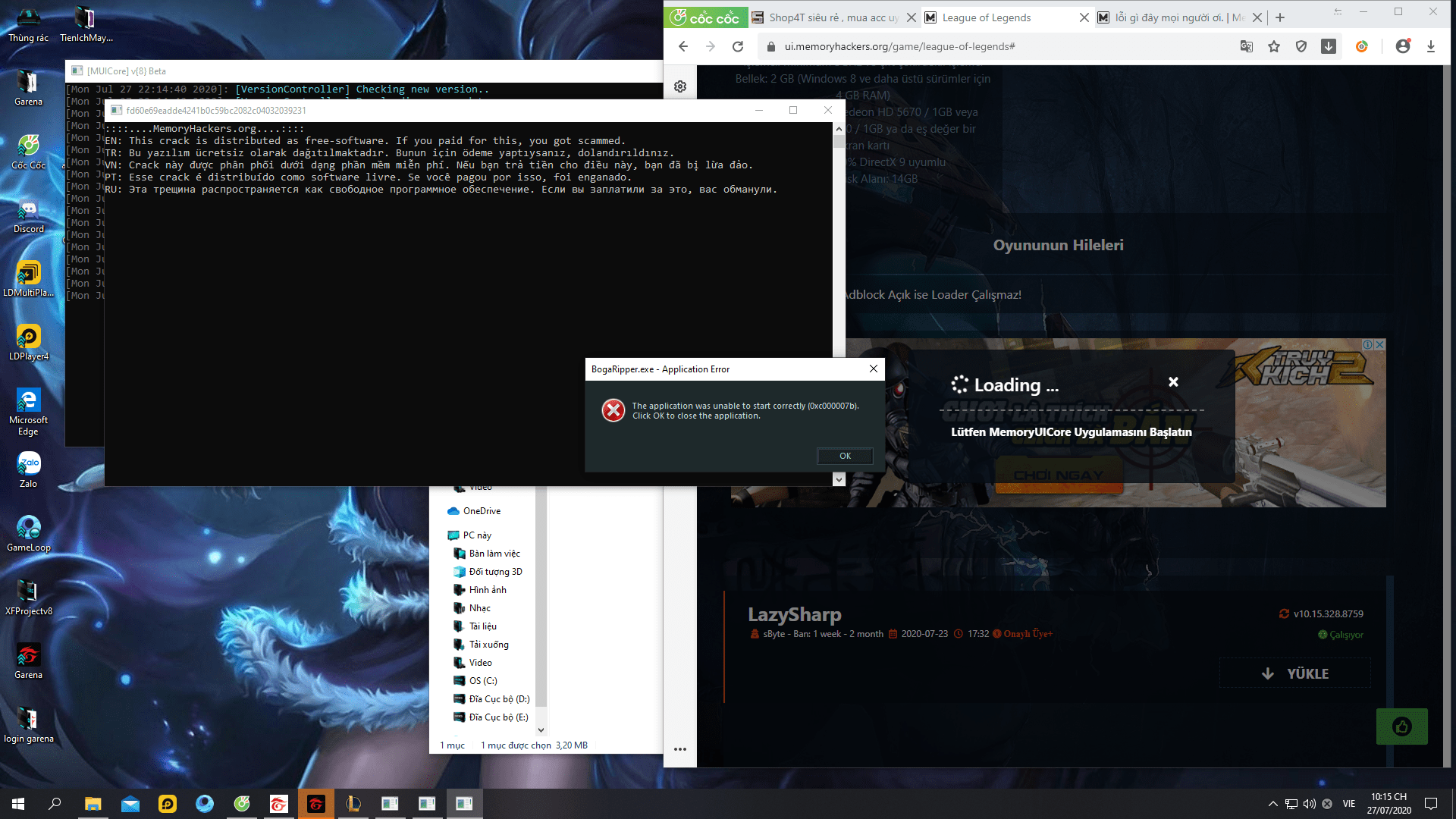Open the Thùng rác desktop icon
Viewport: 1456px width, 819px height.
(x=28, y=24)
